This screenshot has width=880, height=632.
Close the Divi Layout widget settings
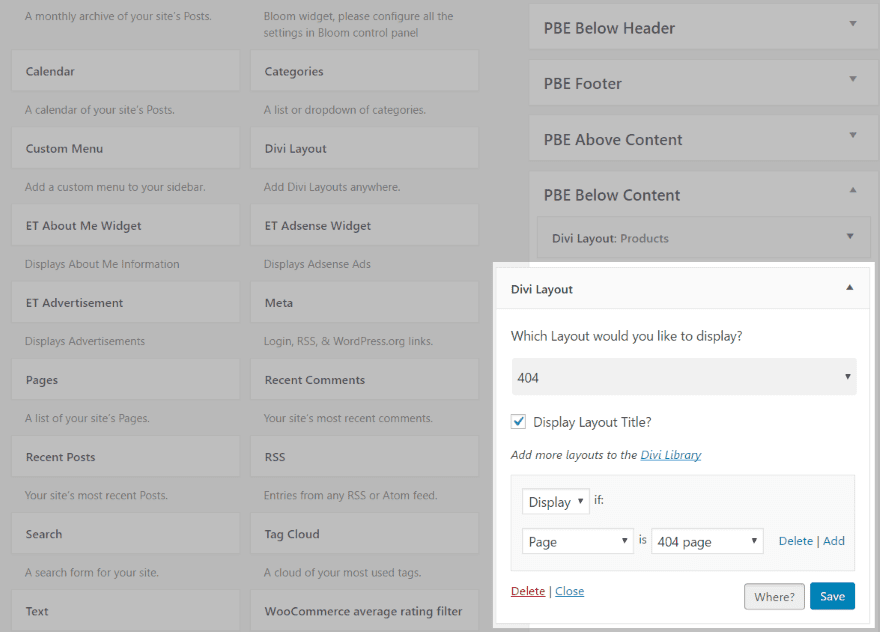click(570, 591)
